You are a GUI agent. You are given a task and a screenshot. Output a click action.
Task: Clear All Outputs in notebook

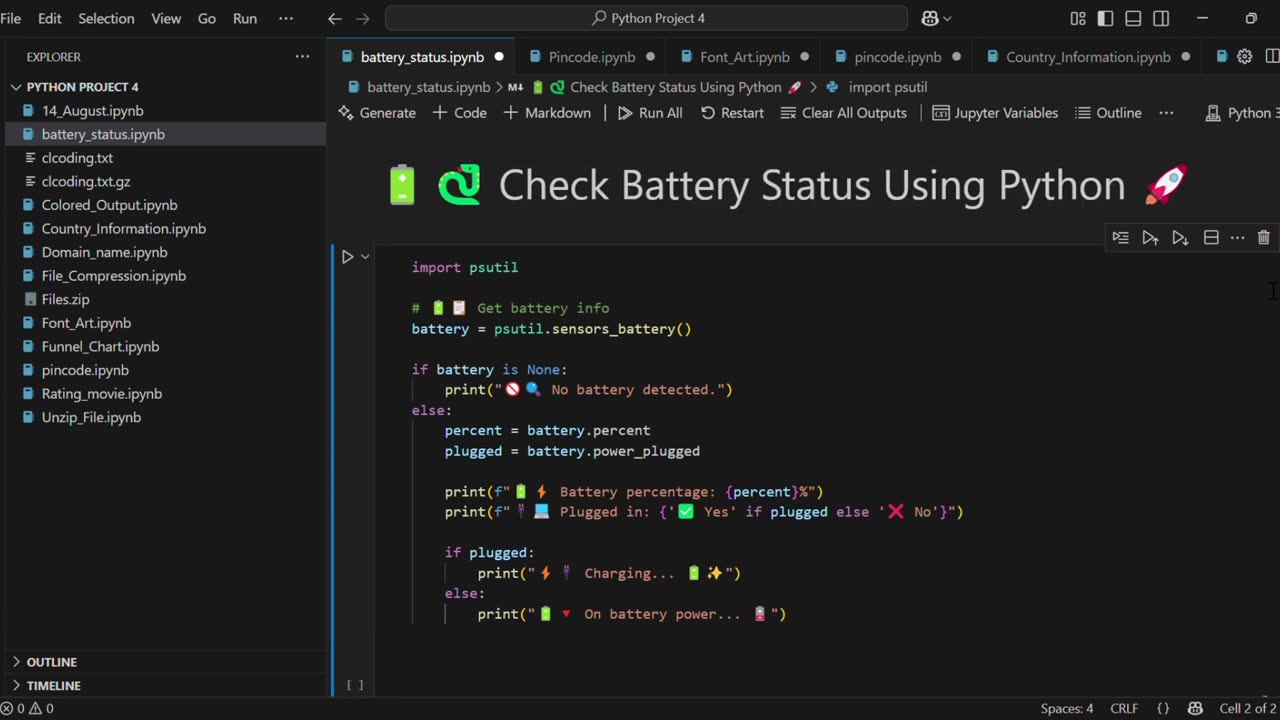[844, 113]
